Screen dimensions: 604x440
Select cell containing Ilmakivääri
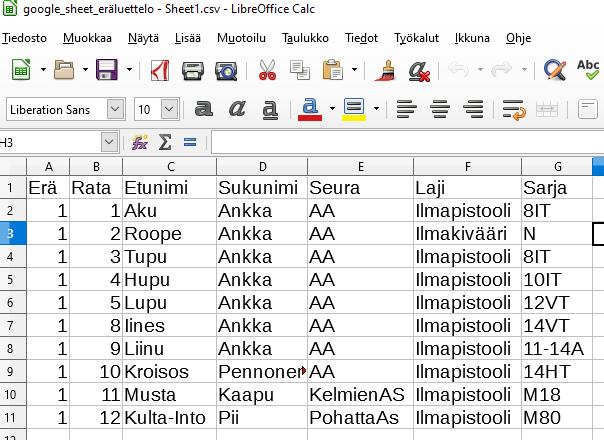tap(467, 233)
